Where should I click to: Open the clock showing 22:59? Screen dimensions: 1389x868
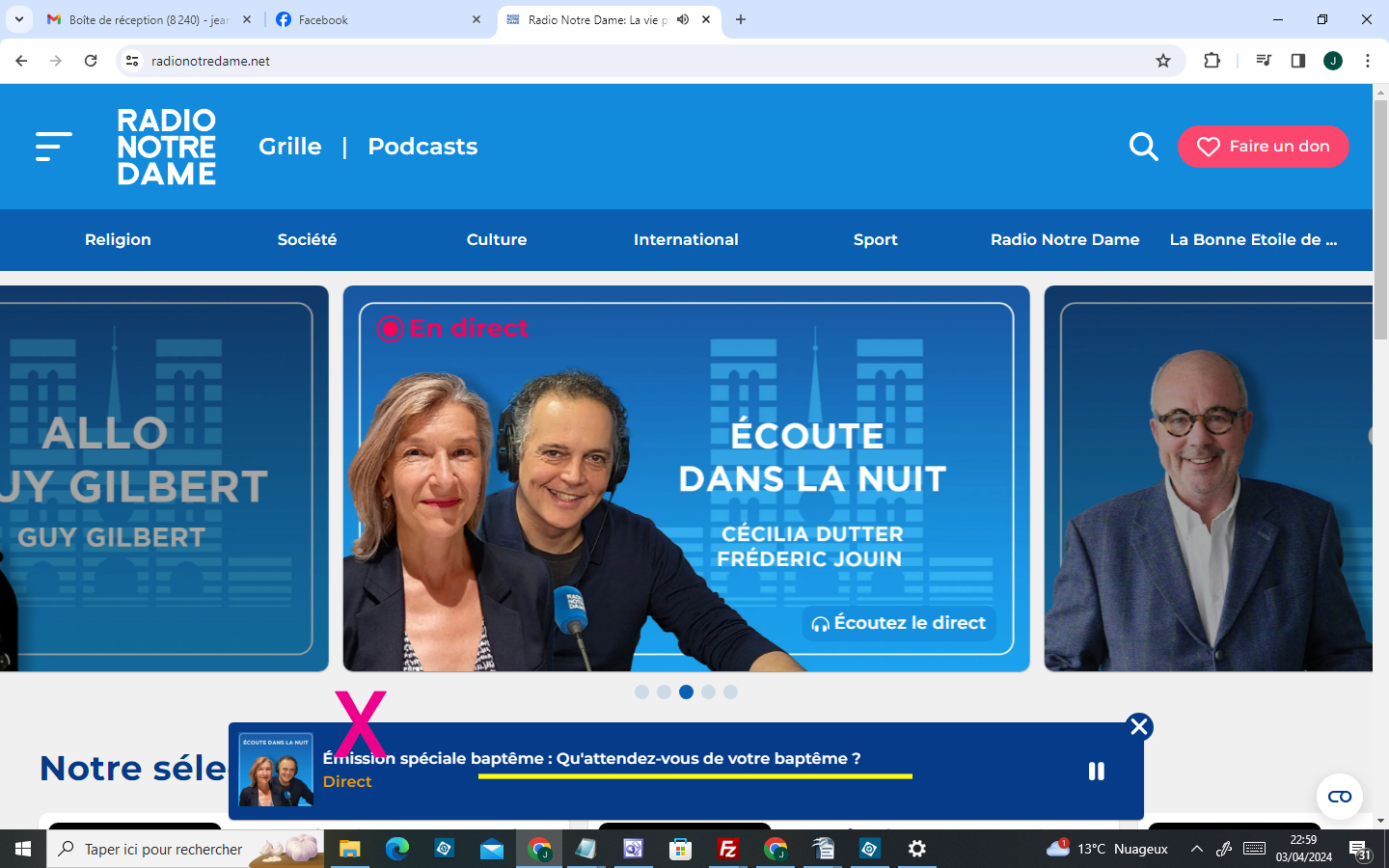point(1303,849)
